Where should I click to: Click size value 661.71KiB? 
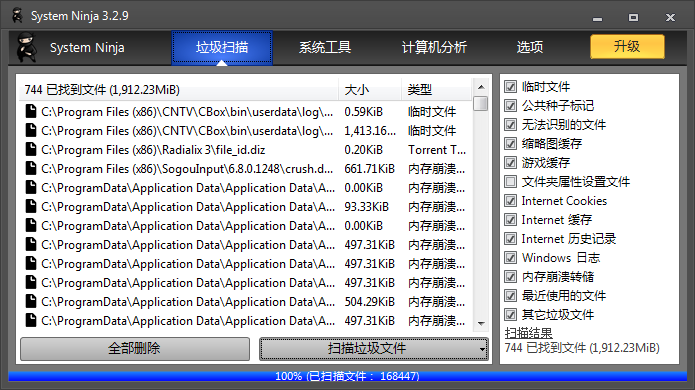(x=369, y=169)
